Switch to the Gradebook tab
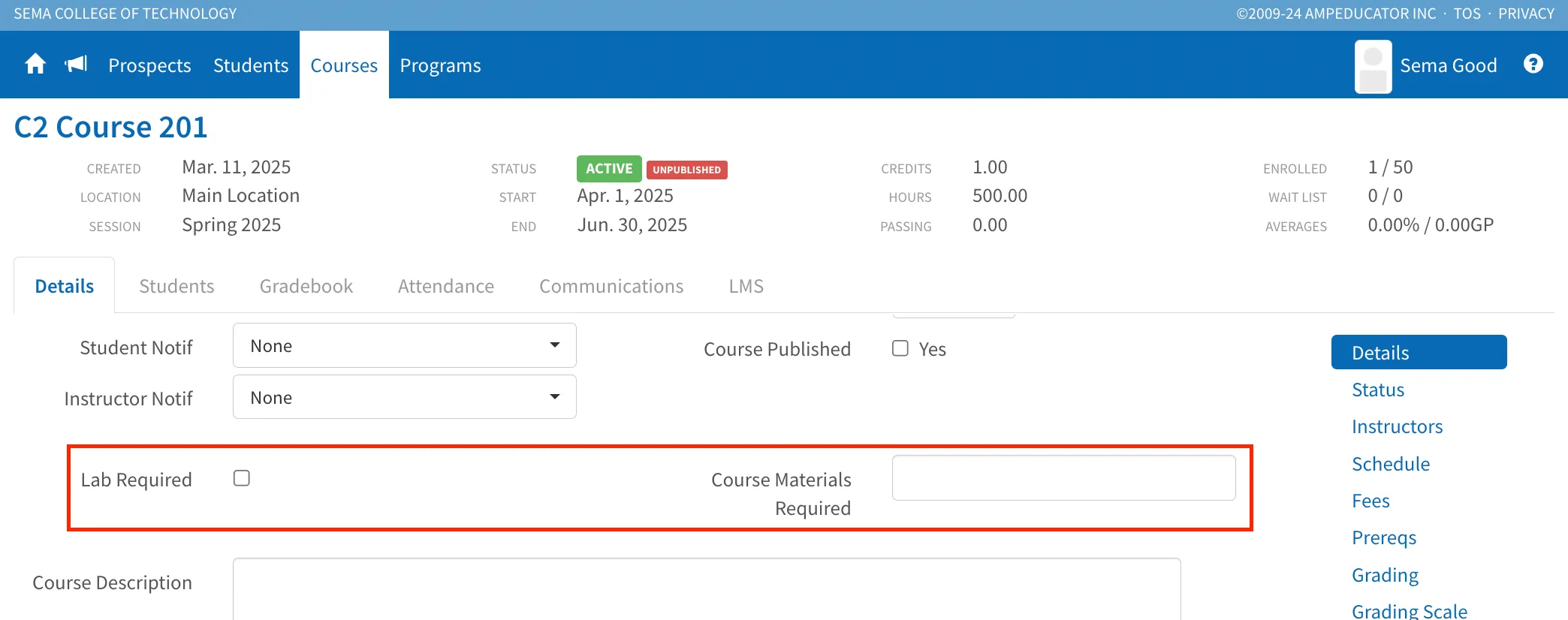 (x=306, y=286)
